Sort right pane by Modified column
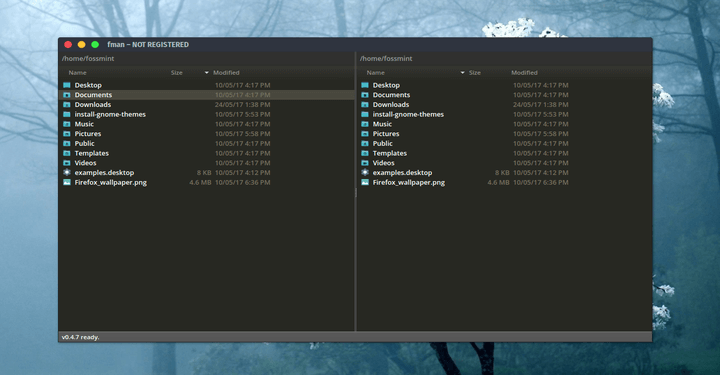Screen dimensions: 720x375 click(524, 73)
